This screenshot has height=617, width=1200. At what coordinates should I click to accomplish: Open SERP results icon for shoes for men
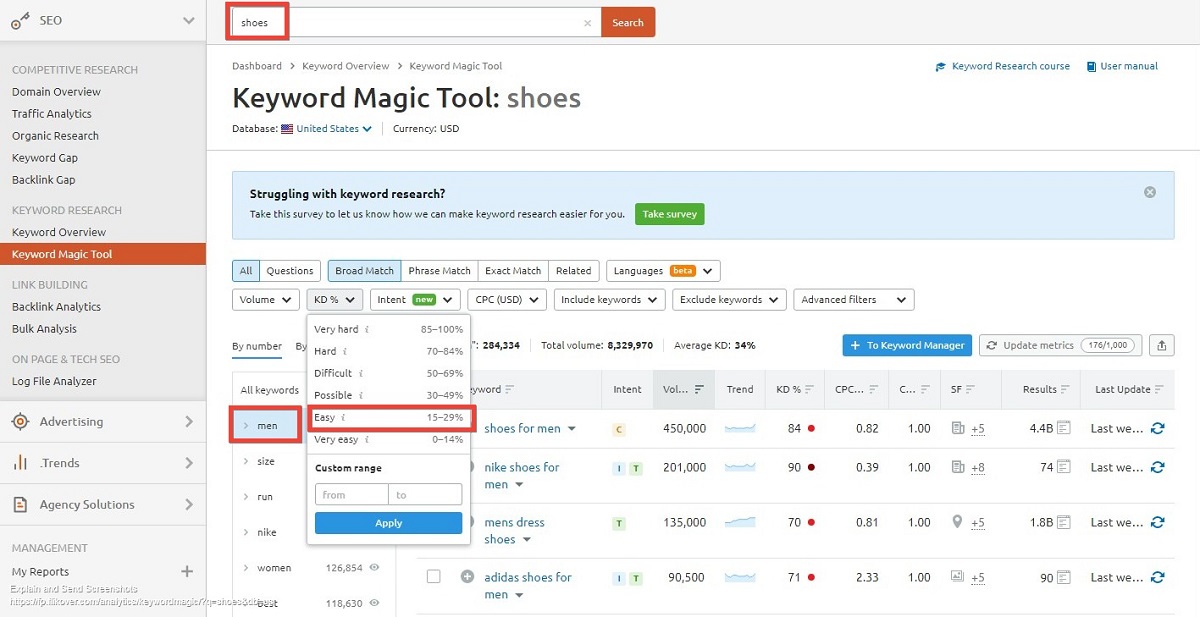pos(1064,428)
